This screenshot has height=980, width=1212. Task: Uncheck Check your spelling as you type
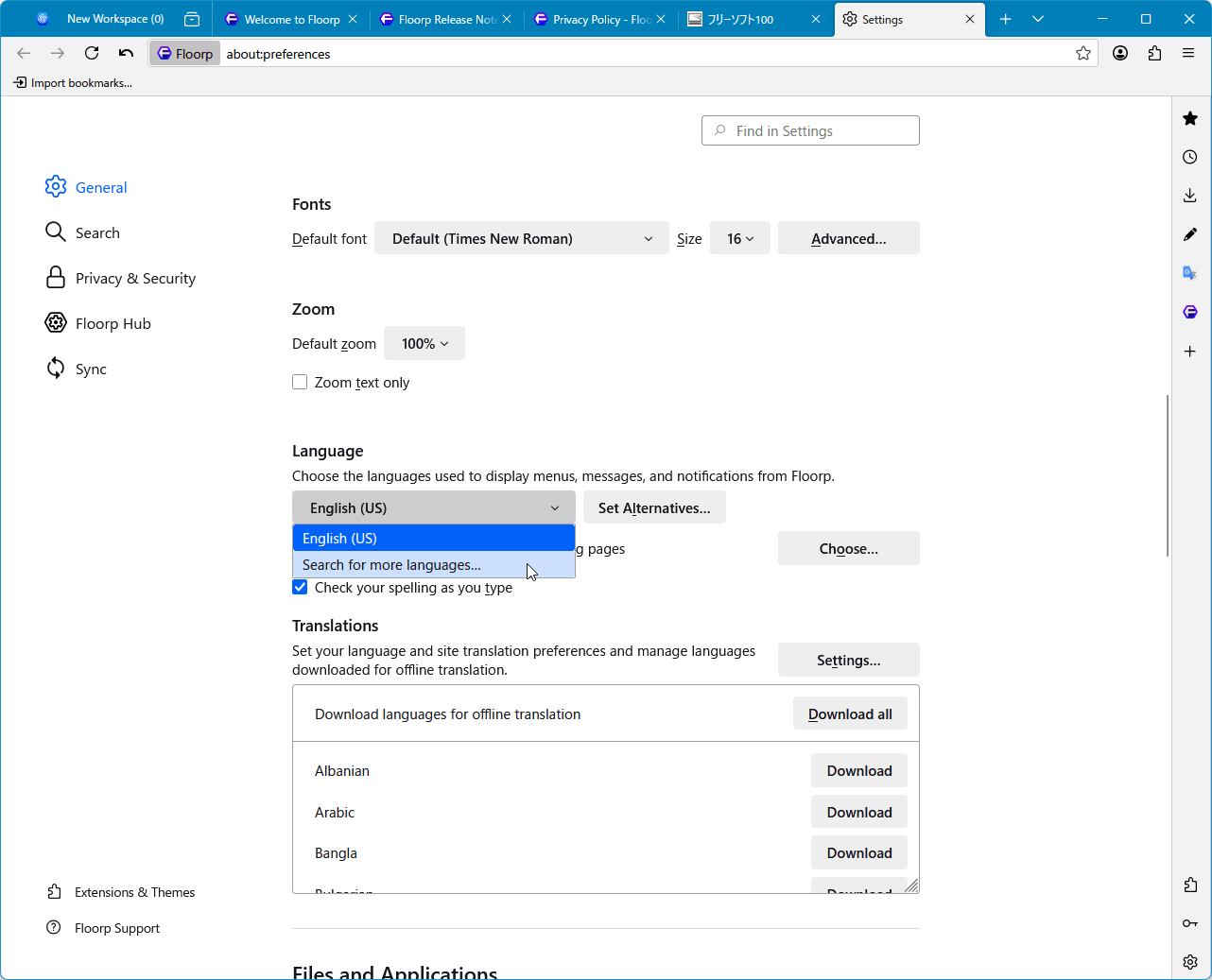coord(300,587)
